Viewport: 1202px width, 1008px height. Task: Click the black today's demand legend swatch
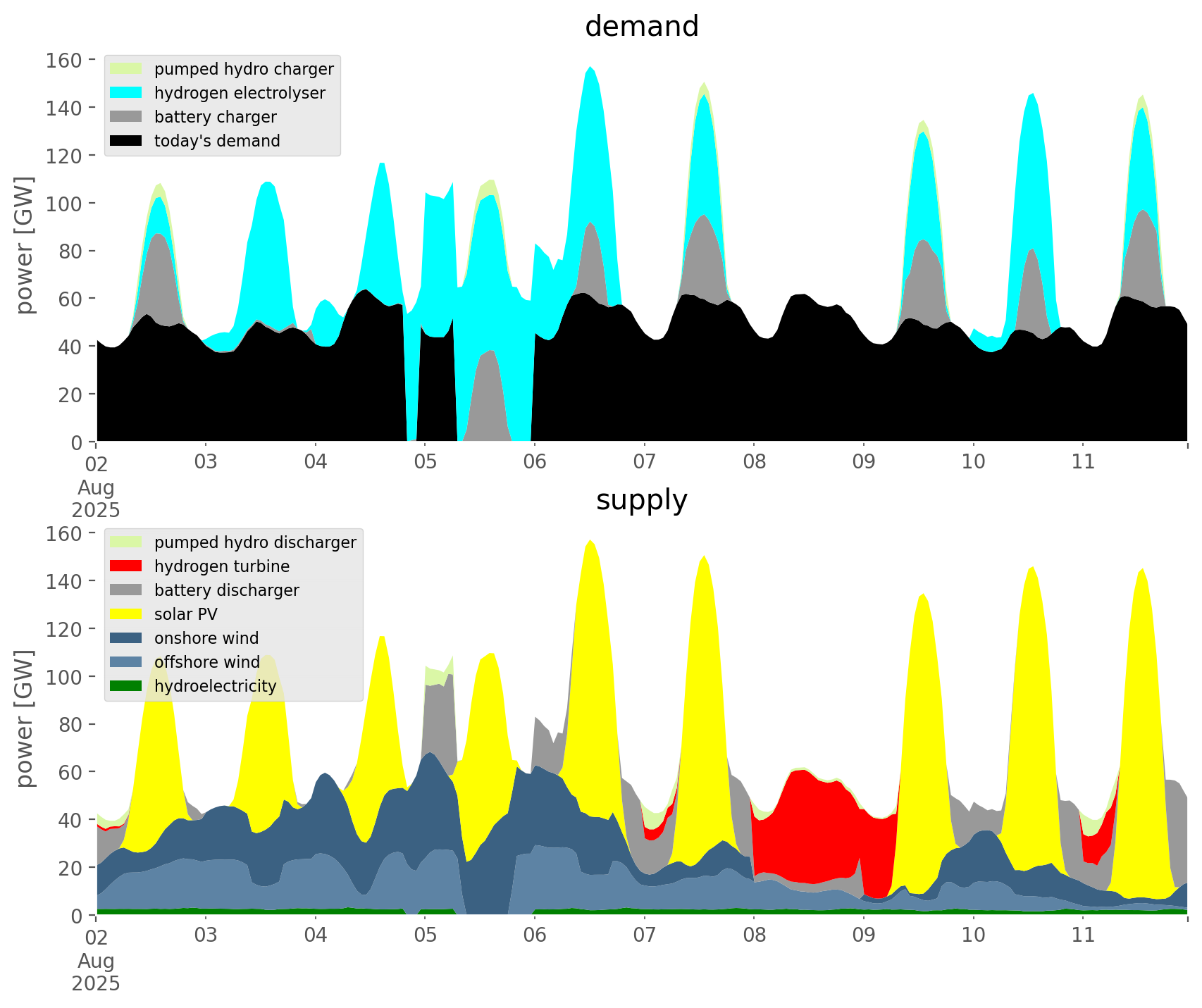tap(126, 141)
